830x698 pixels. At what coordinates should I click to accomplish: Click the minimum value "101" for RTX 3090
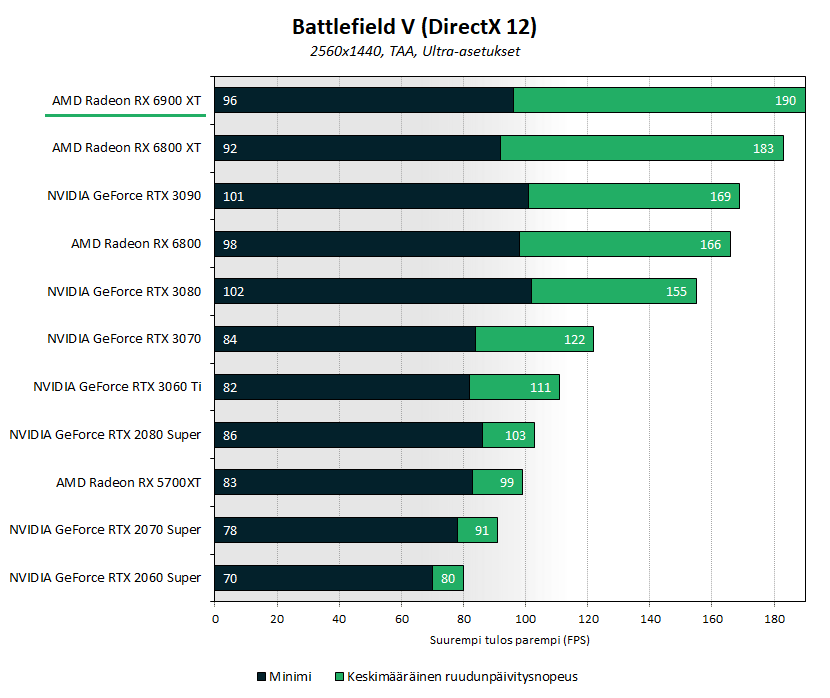[x=233, y=197]
